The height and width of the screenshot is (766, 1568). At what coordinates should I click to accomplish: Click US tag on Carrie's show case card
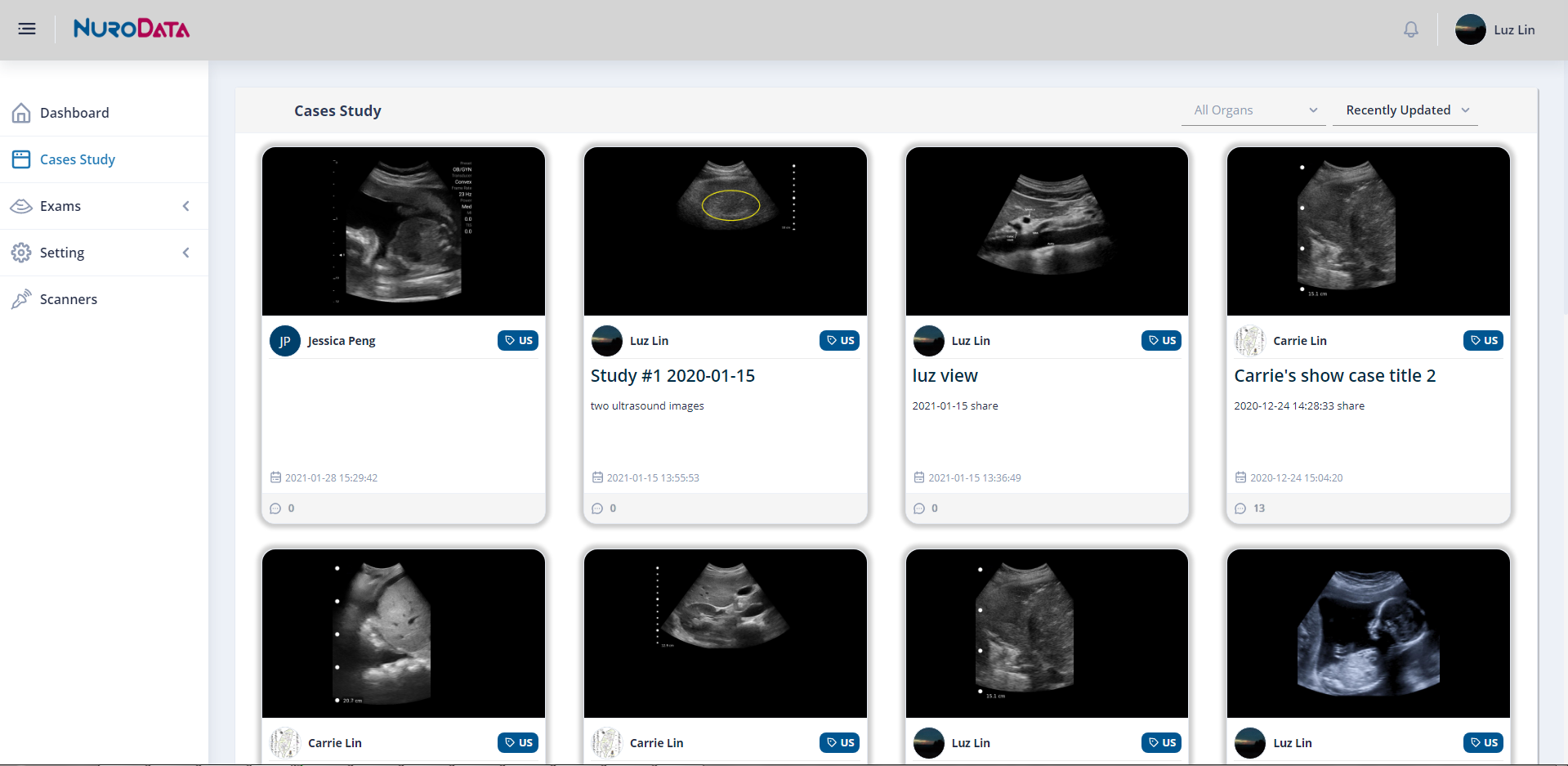(x=1483, y=341)
